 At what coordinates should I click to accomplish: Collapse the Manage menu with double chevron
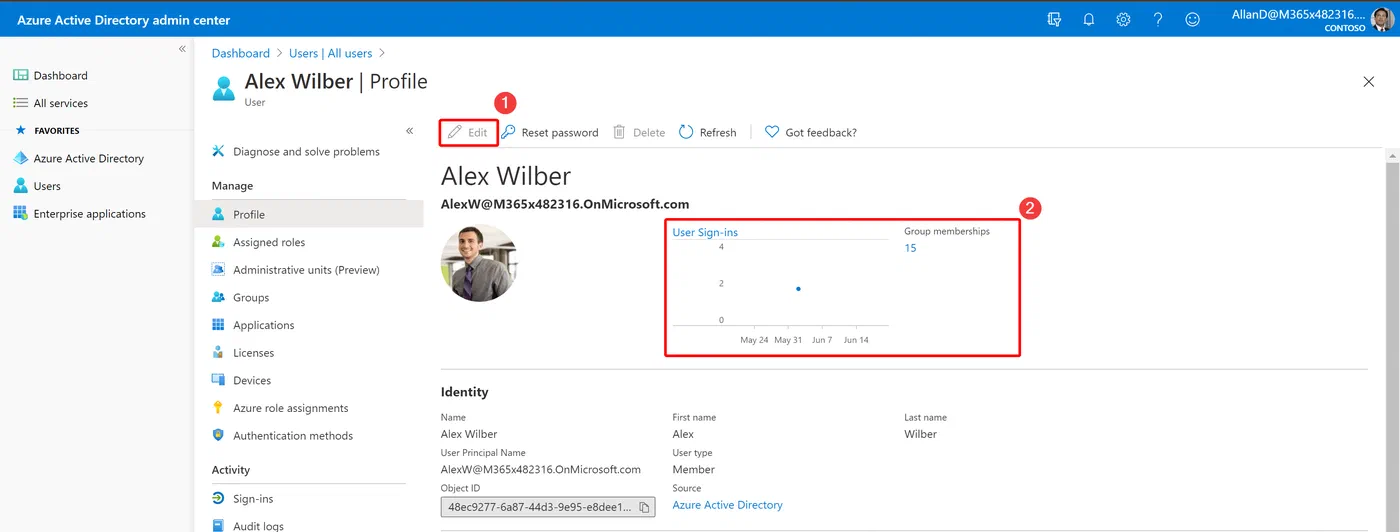pos(410,131)
